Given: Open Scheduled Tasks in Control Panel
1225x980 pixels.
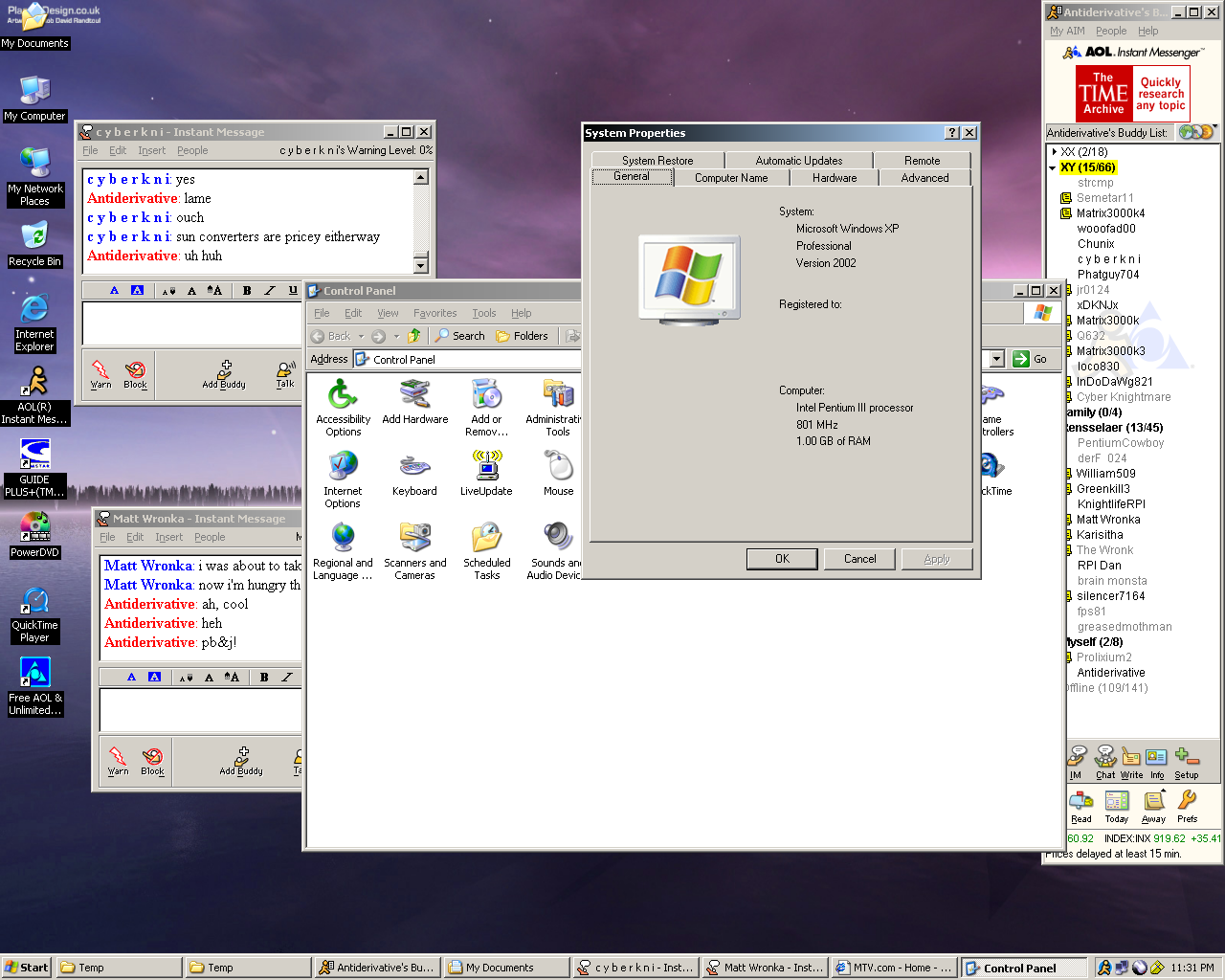Looking at the screenshot, I should point(486,550).
